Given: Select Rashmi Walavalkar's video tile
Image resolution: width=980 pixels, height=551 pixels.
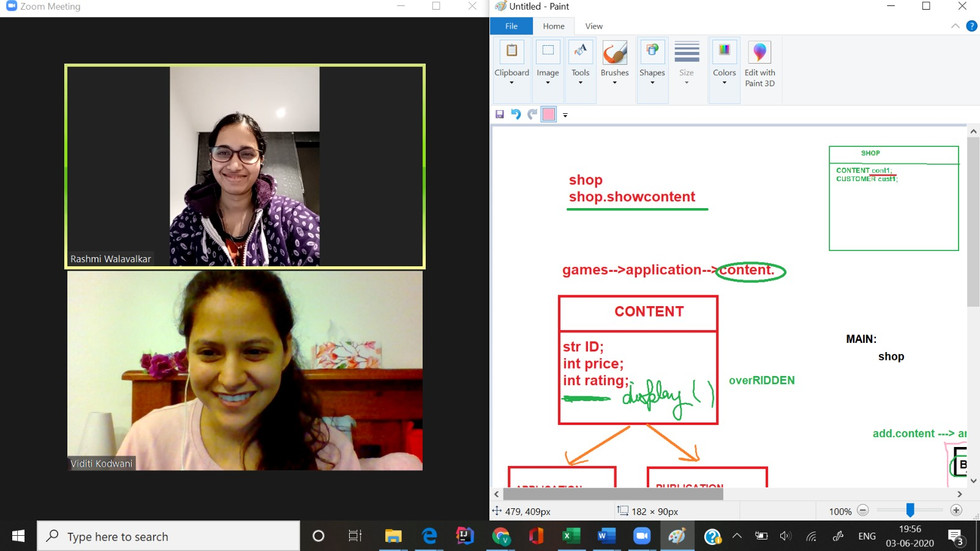Looking at the screenshot, I should point(245,166).
